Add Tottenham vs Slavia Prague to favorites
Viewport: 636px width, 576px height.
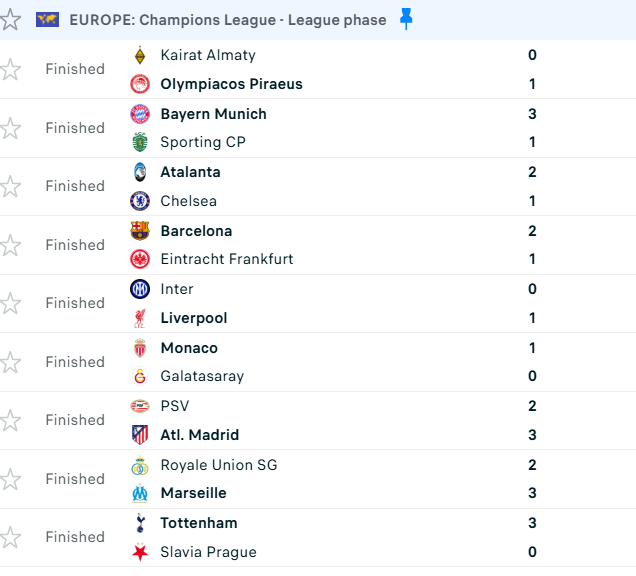point(10,537)
